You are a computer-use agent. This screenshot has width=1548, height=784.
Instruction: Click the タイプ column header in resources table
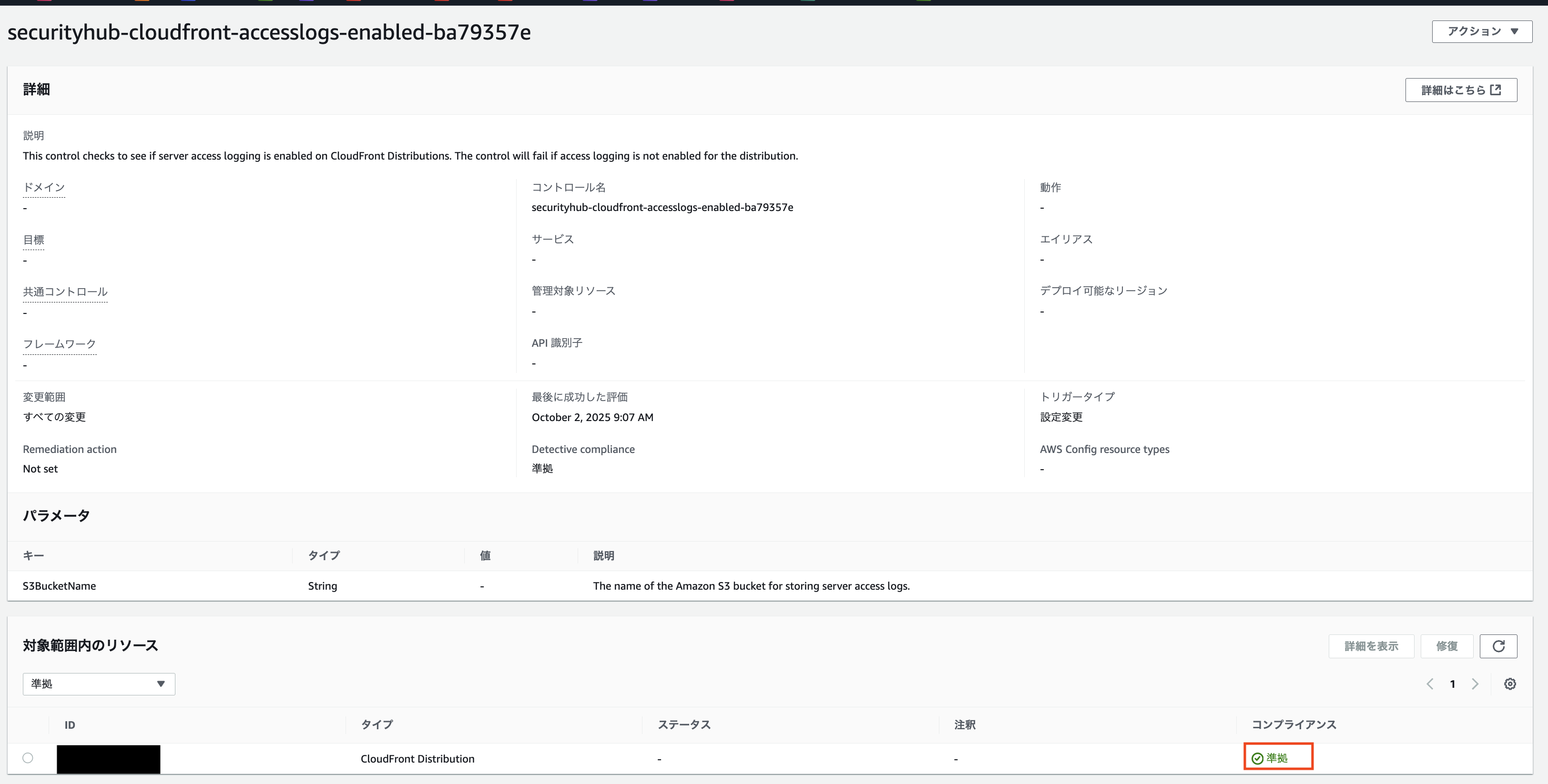click(x=377, y=724)
